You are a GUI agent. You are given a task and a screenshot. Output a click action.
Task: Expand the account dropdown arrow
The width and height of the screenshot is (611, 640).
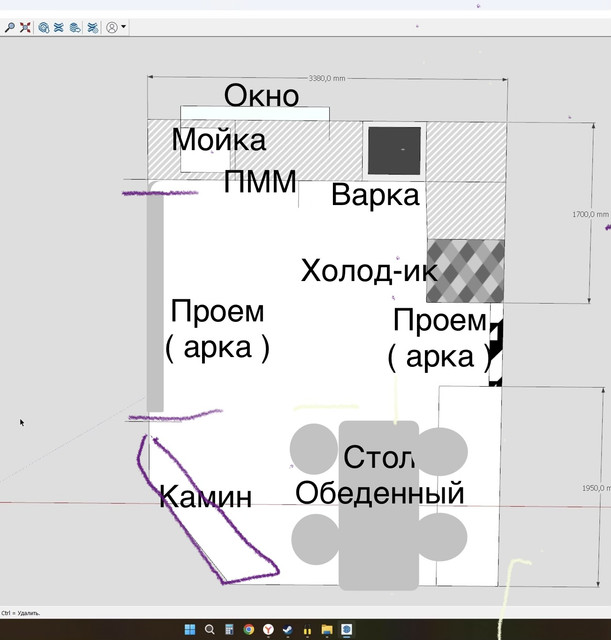pos(123,27)
